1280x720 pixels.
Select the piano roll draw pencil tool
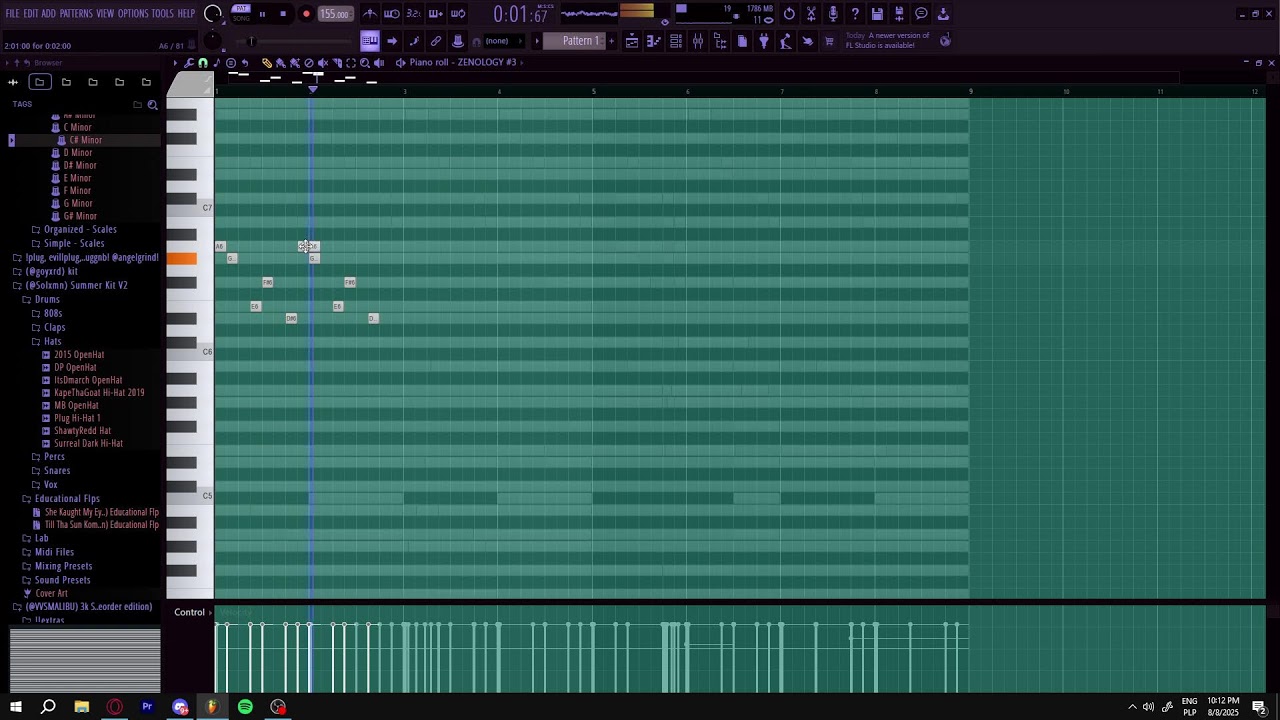coord(267,63)
